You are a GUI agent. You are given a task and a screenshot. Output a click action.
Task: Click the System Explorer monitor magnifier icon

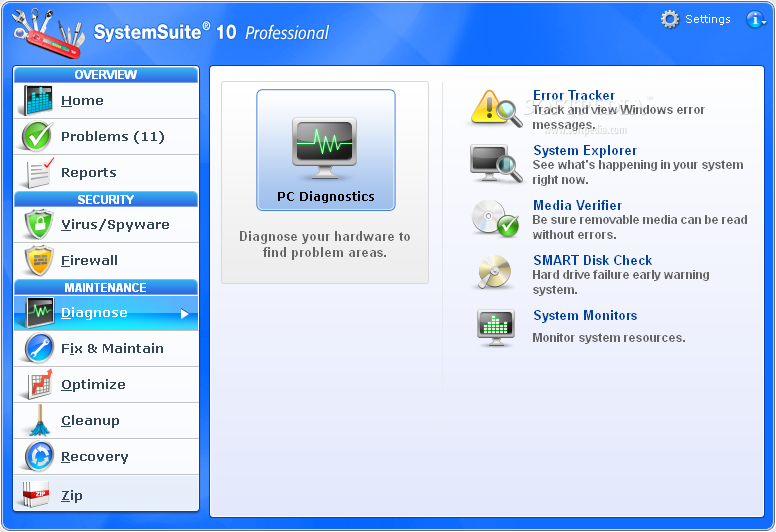pyautogui.click(x=496, y=164)
